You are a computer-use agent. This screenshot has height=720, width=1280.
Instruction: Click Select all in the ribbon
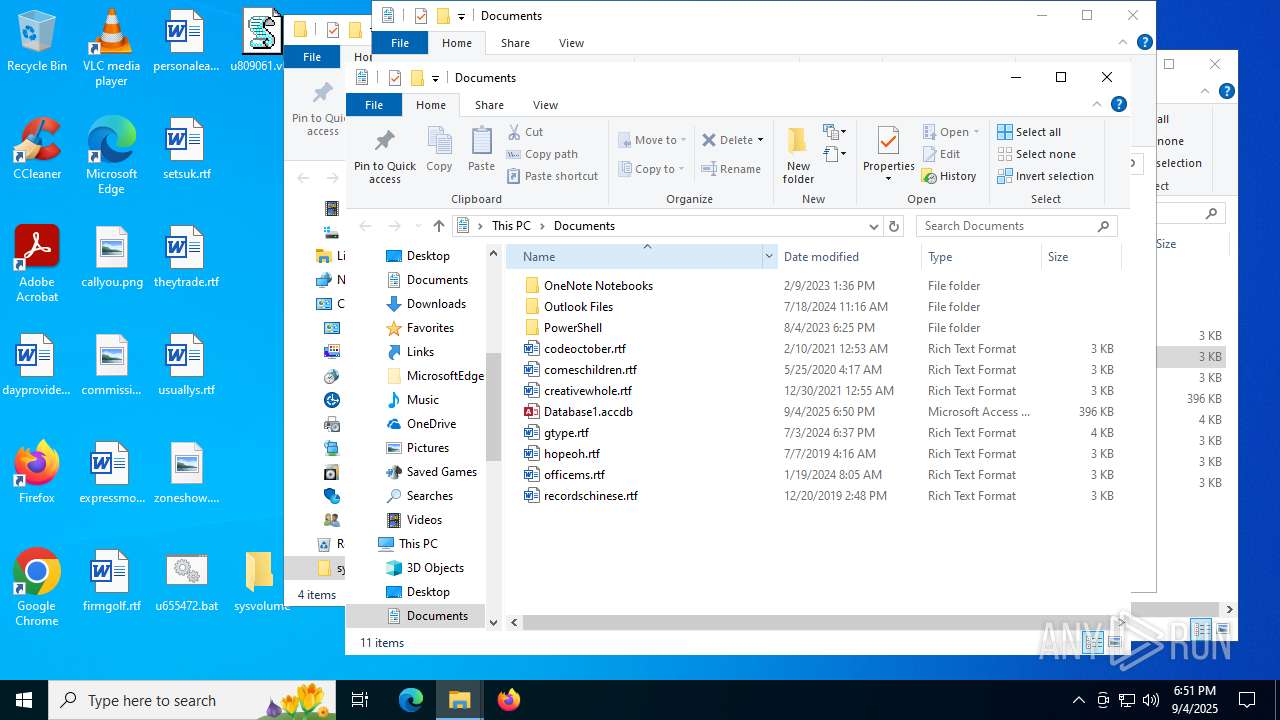1029,132
